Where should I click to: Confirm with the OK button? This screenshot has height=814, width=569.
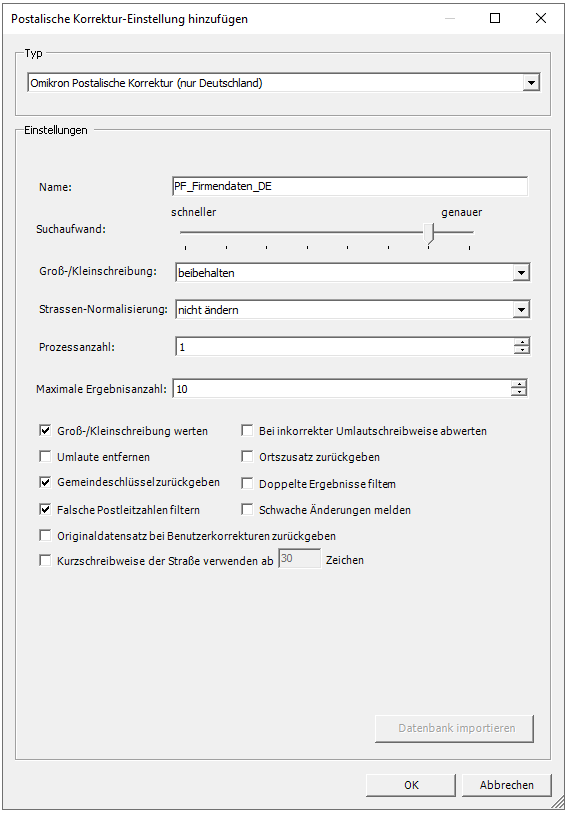point(411,785)
